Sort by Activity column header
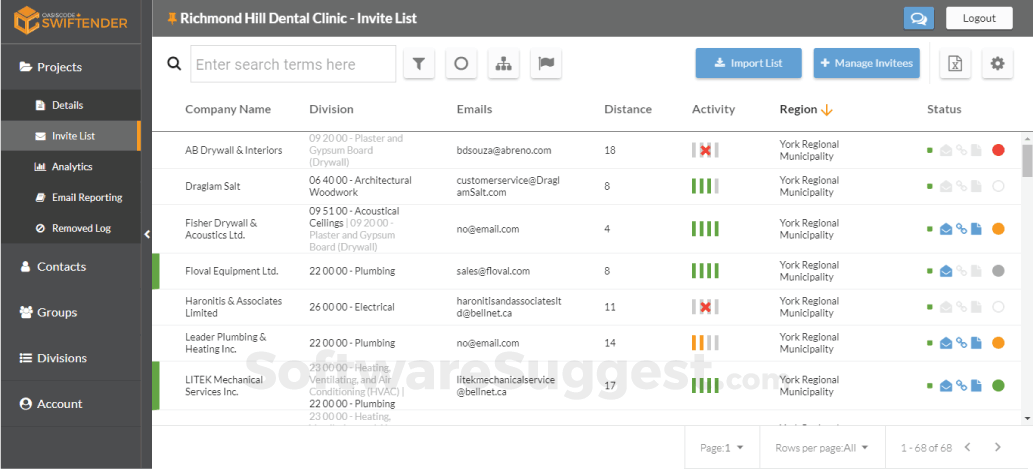Image resolution: width=1033 pixels, height=469 pixels. (x=713, y=109)
